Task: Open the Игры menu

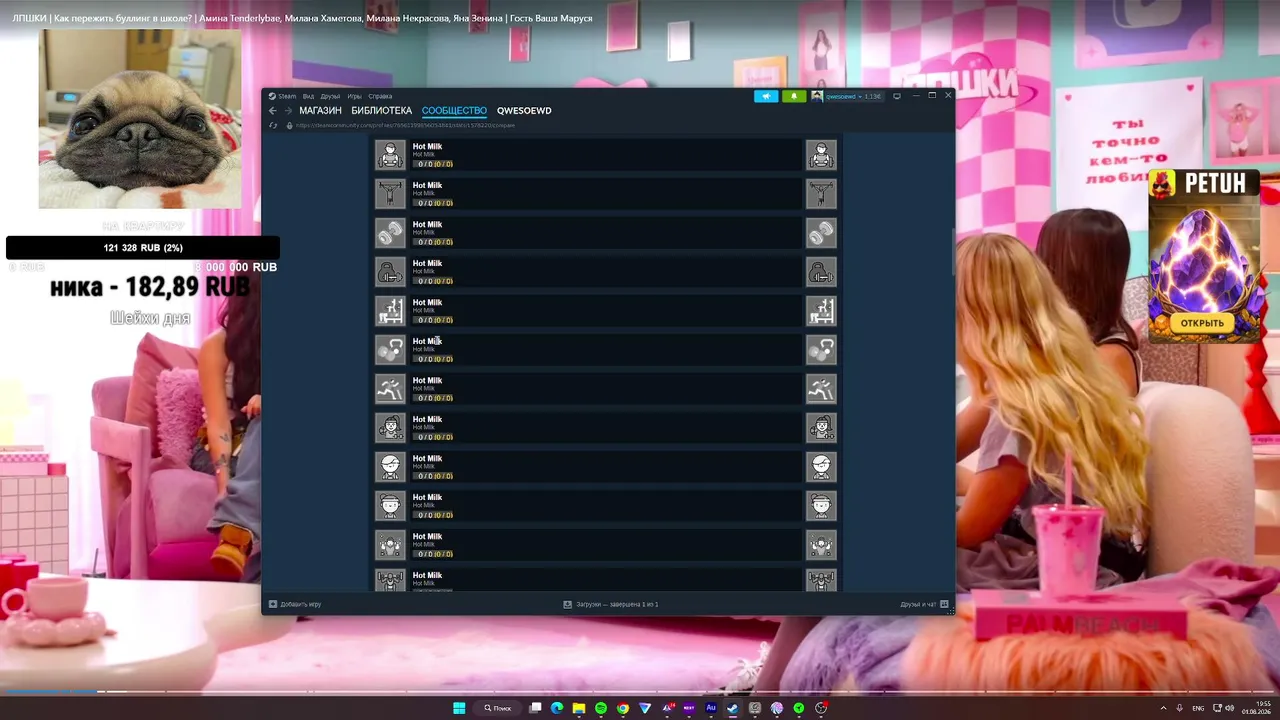Action: point(354,96)
